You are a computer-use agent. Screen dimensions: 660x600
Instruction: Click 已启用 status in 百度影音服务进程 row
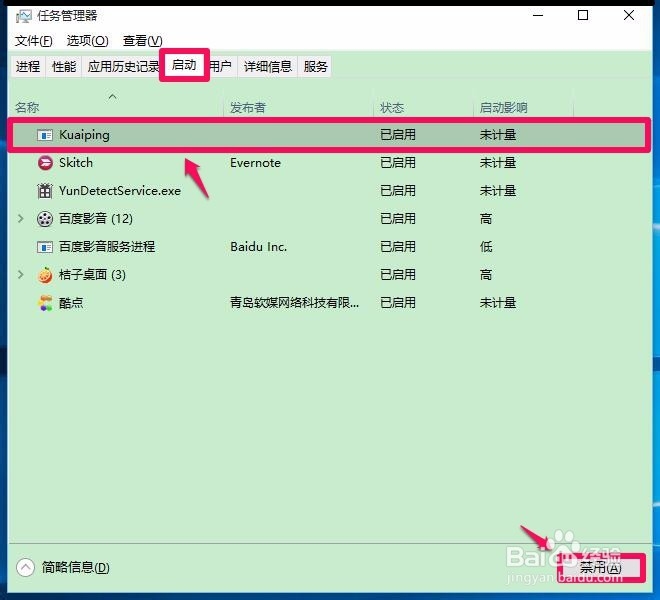coord(398,247)
